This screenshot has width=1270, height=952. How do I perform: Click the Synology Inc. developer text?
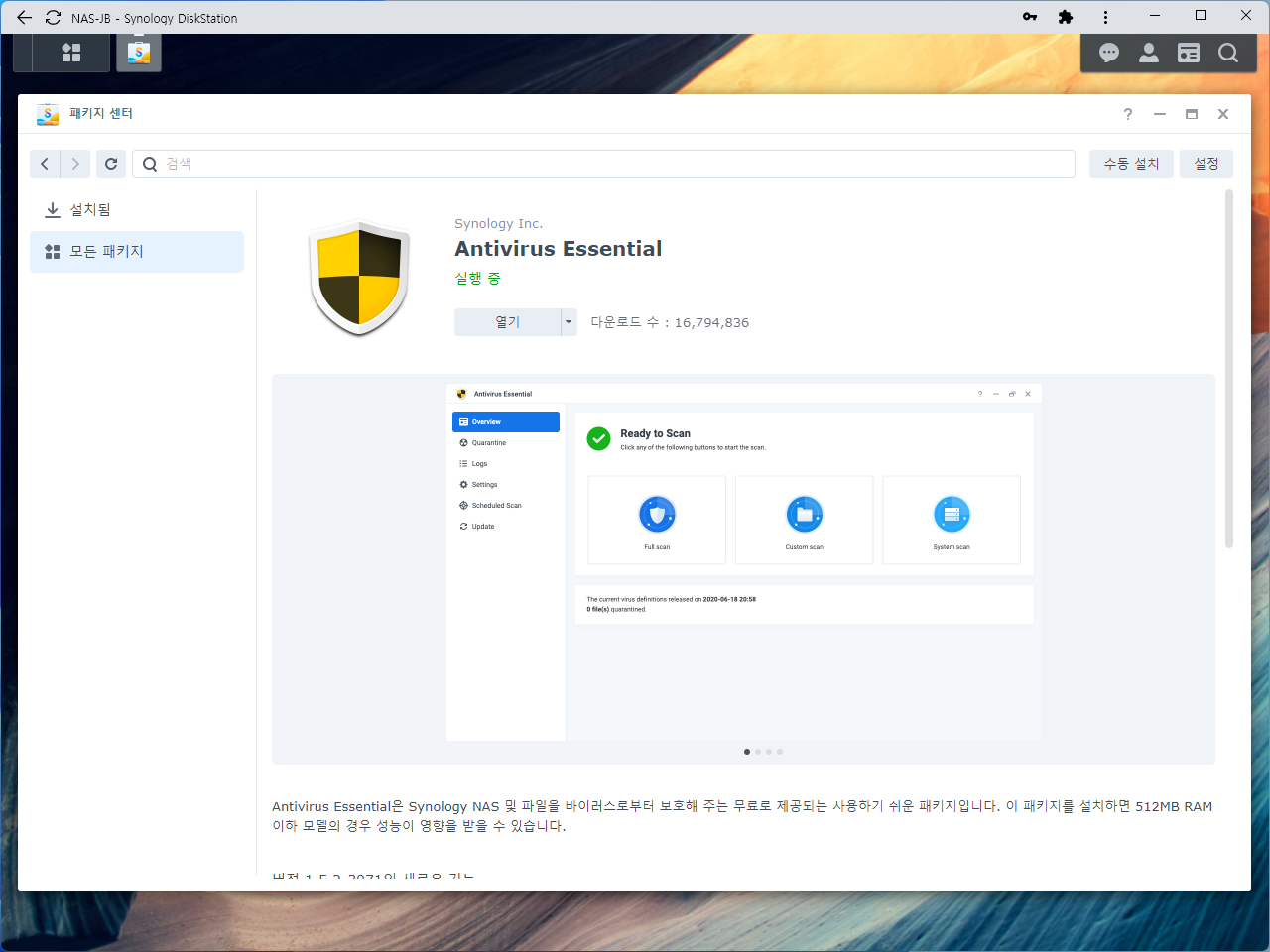[498, 224]
